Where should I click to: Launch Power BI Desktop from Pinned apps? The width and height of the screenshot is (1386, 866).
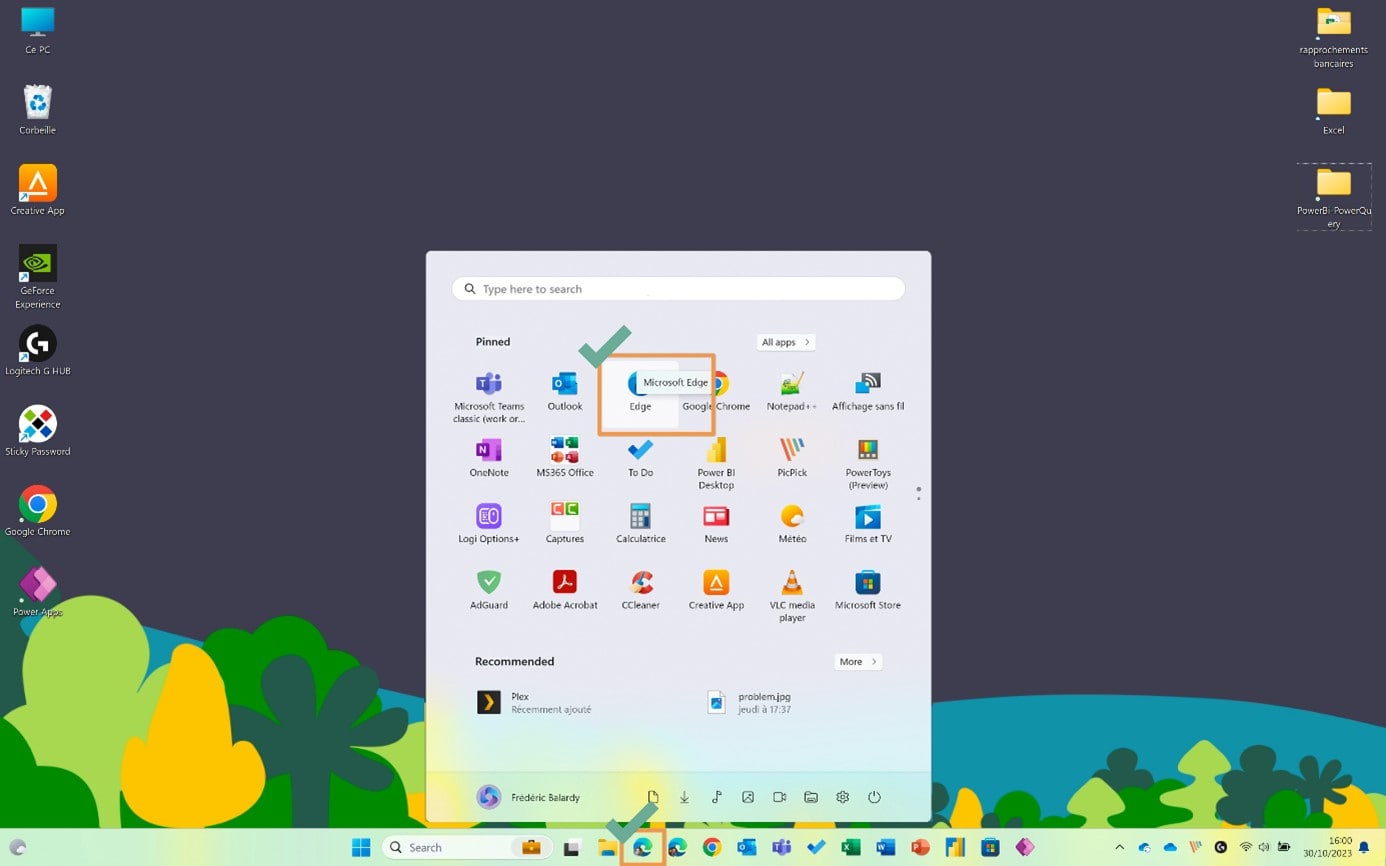pos(716,463)
